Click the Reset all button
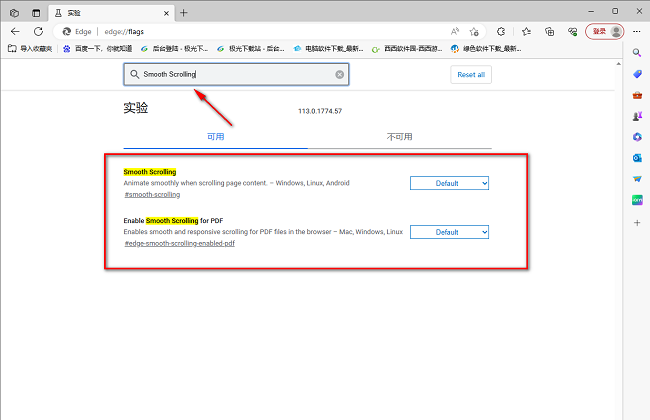Viewport: 650px width, 420px height. click(x=471, y=75)
